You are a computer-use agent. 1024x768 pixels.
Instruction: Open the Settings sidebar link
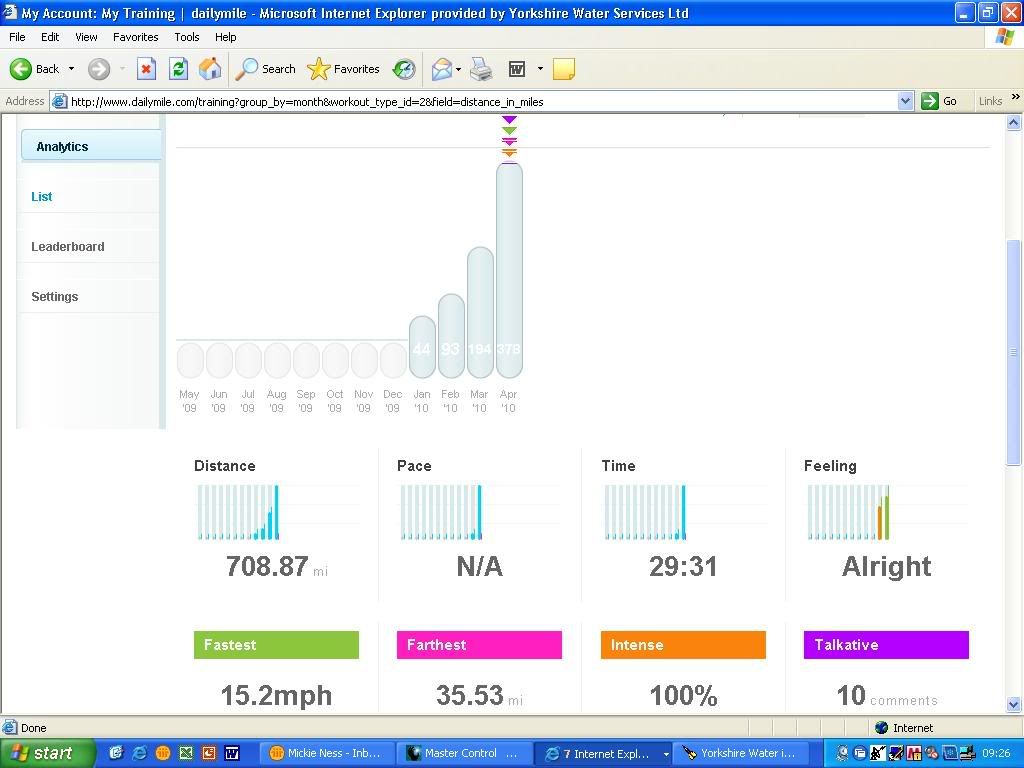55,296
